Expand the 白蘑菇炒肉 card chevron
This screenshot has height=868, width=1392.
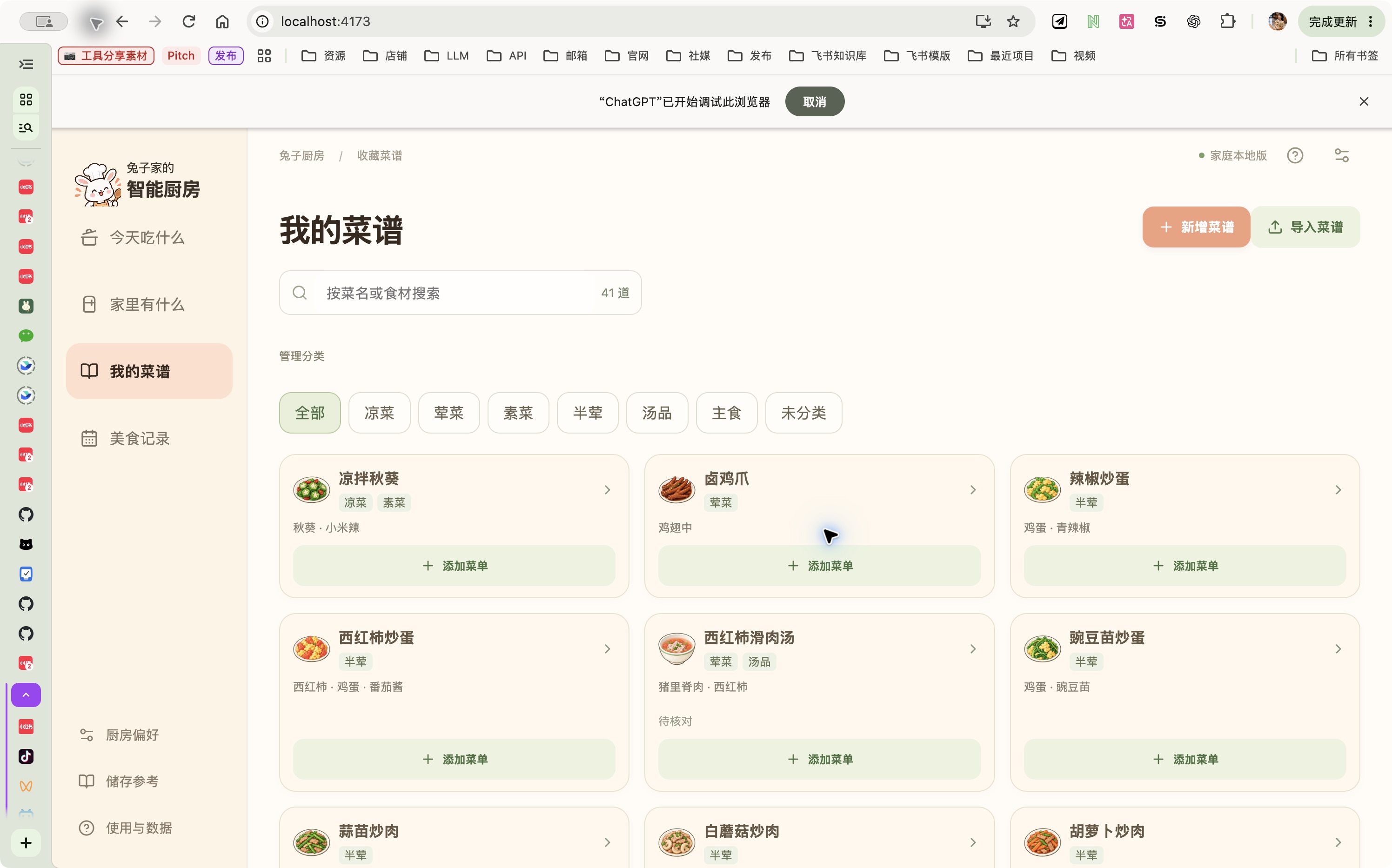pyautogui.click(x=973, y=842)
